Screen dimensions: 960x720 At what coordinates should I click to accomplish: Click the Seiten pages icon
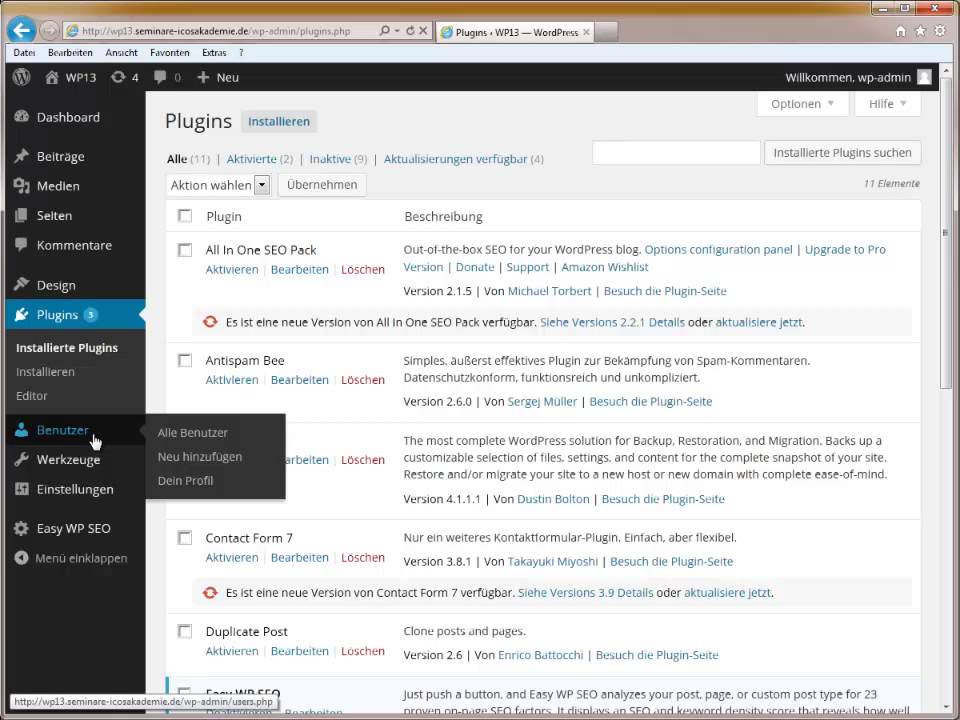pos(21,215)
